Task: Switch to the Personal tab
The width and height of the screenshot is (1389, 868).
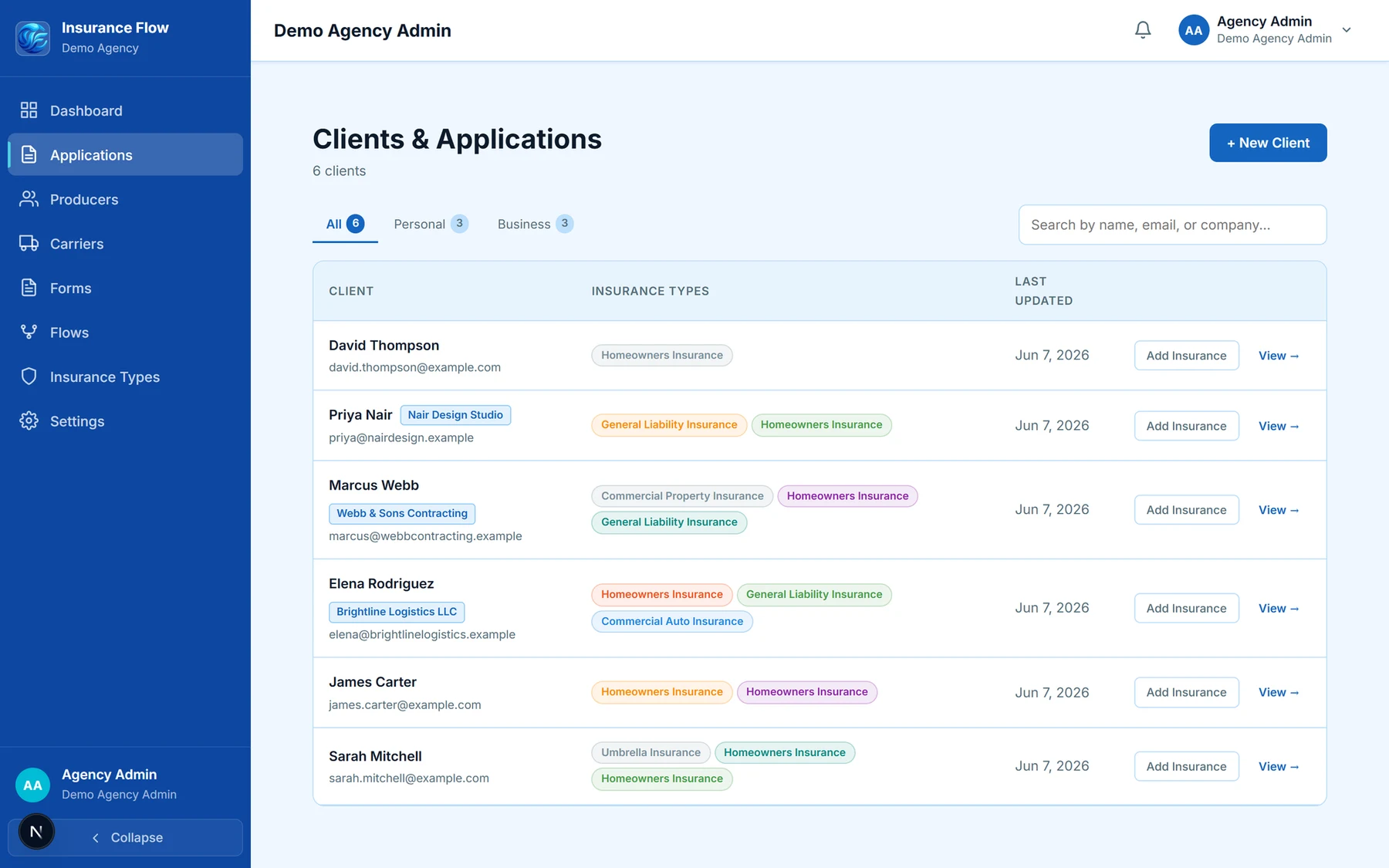Action: [431, 224]
